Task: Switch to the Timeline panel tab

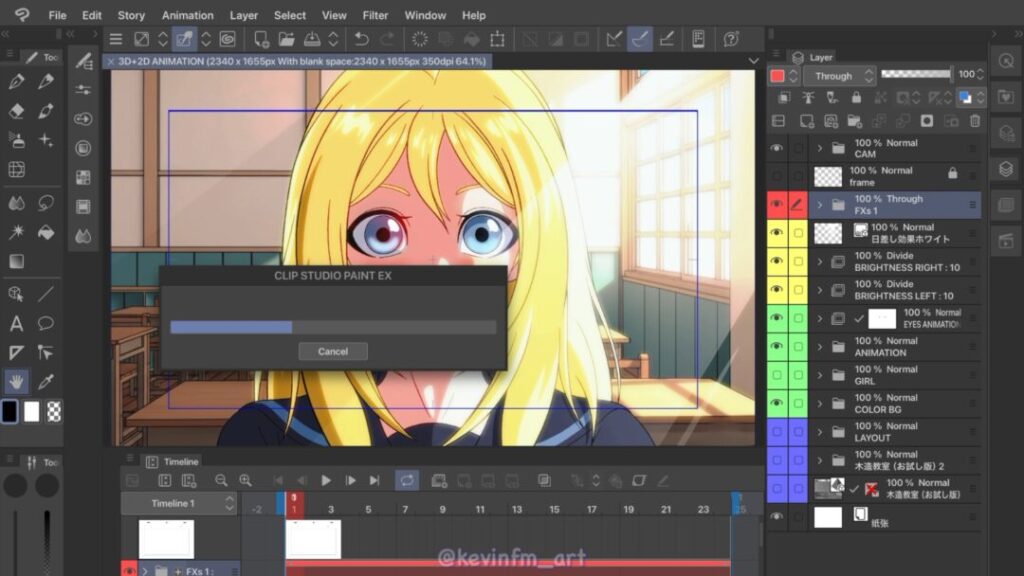Action: click(x=173, y=462)
